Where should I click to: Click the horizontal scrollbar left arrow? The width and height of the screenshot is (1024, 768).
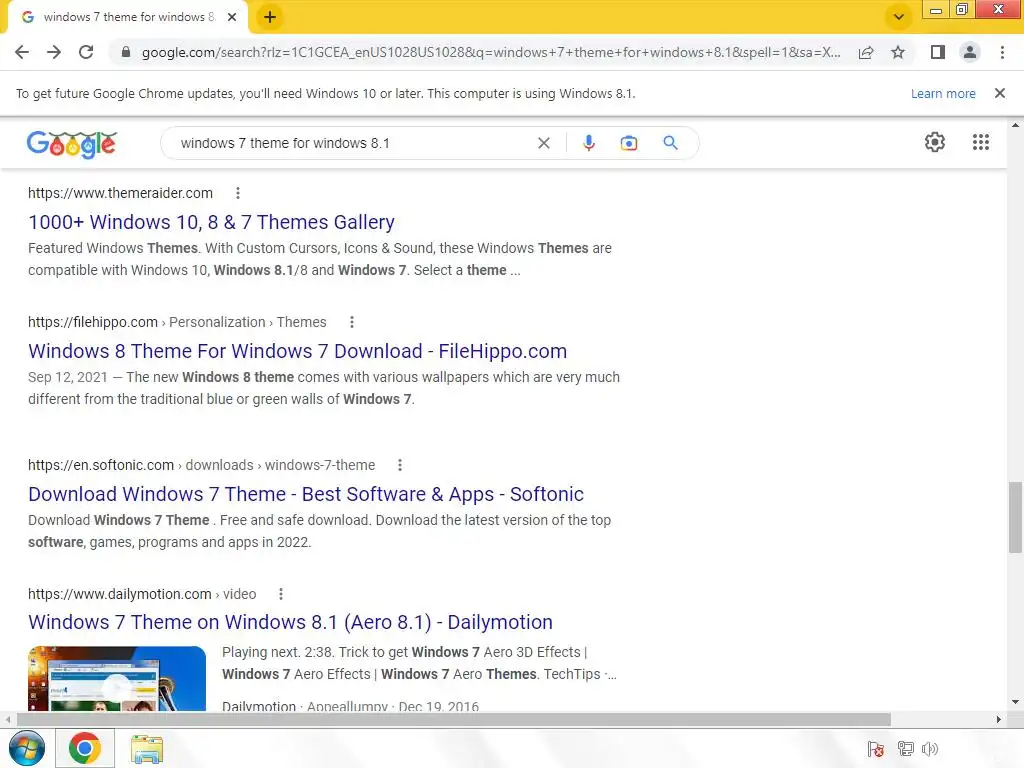pos(8,720)
